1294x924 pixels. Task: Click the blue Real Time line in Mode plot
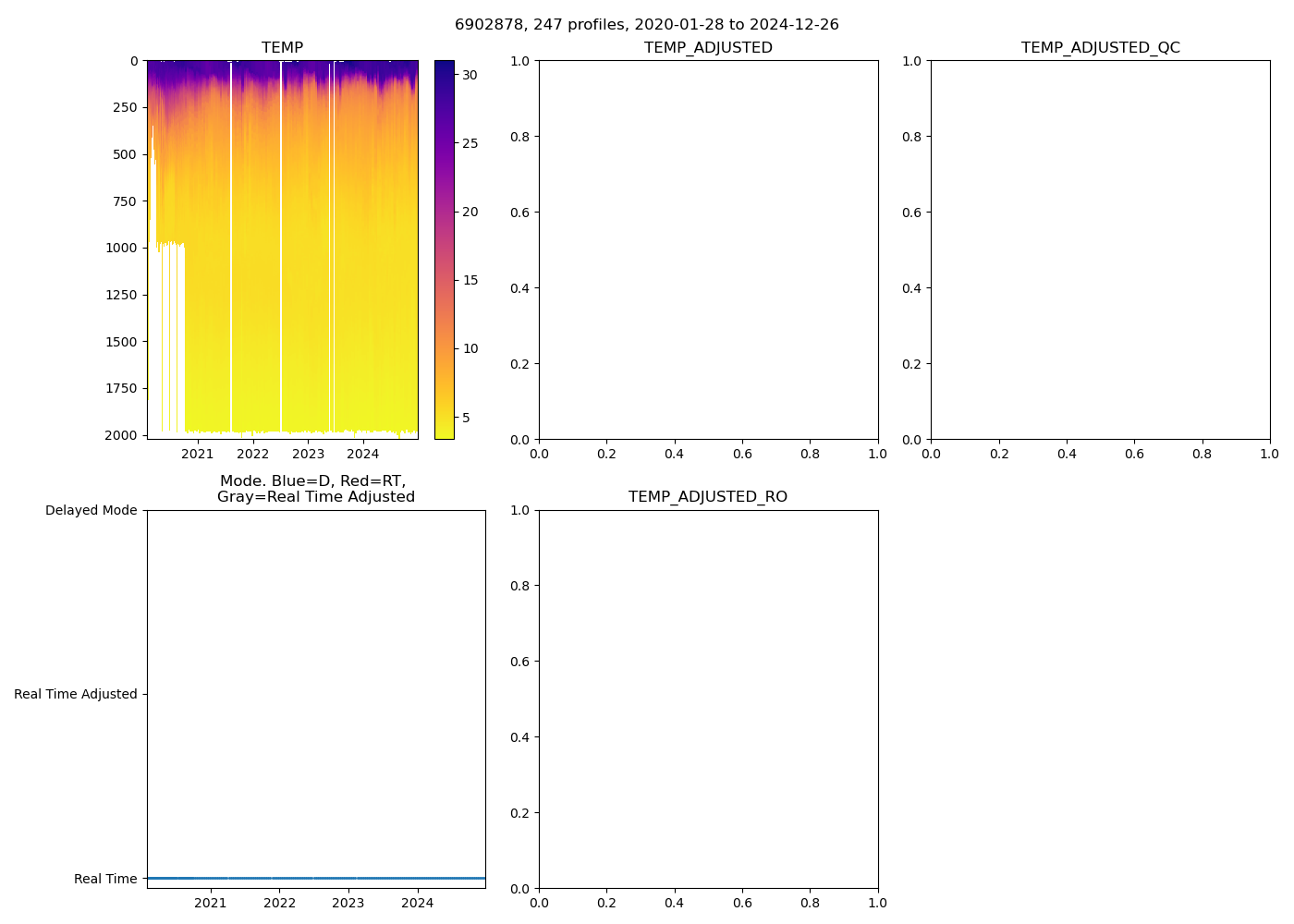[316, 878]
